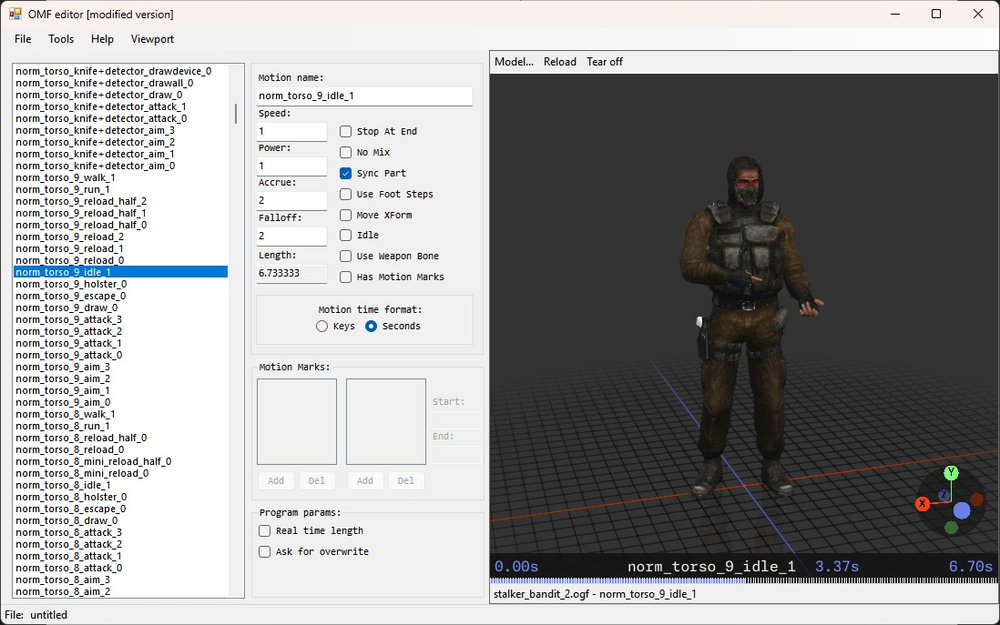Select the Seconds time format radio
Screen dimensions: 1000x625
tap(371, 326)
